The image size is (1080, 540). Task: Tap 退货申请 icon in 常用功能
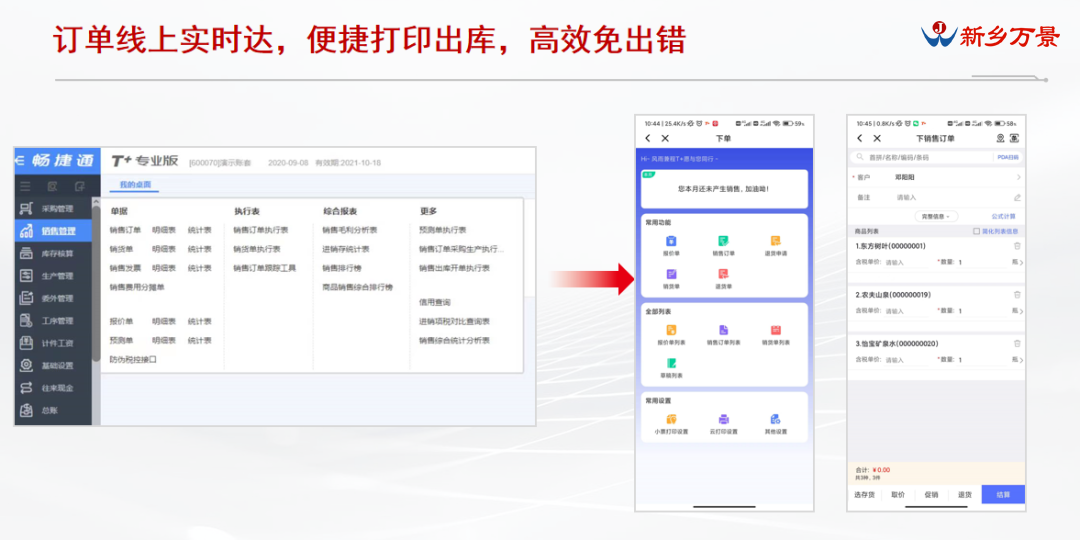(x=776, y=240)
